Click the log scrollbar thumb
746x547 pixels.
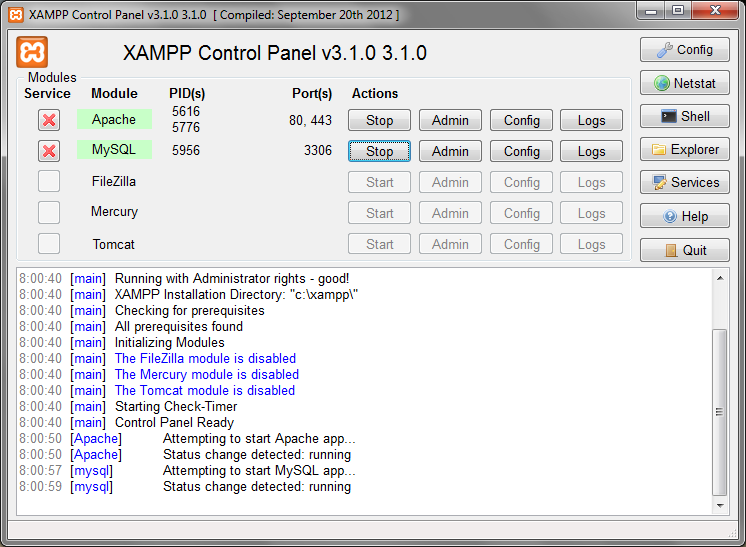[720, 412]
